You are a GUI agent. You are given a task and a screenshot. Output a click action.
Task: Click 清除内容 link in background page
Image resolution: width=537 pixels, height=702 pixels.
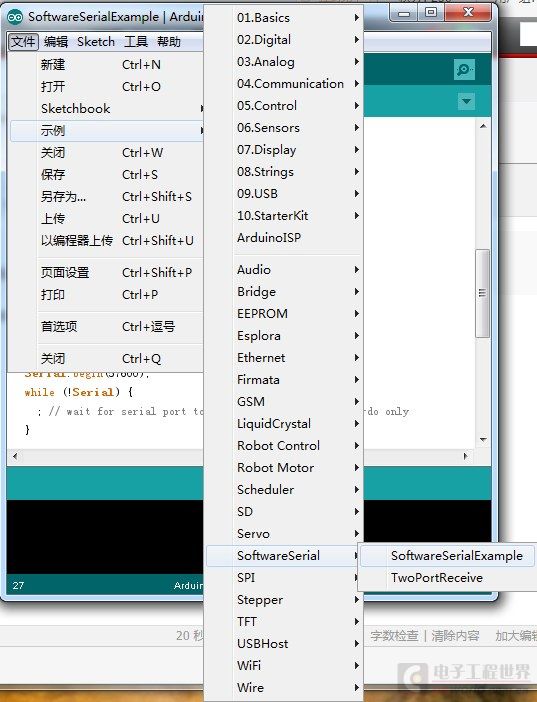click(455, 635)
